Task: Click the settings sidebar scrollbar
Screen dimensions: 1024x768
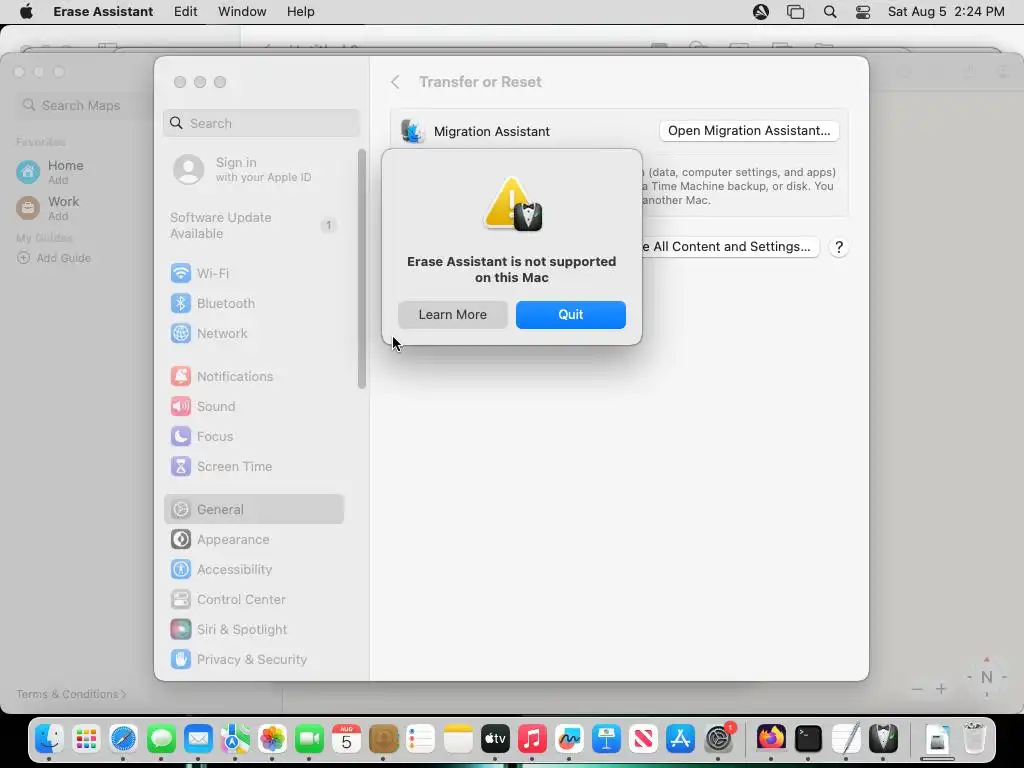Action: pos(362,269)
